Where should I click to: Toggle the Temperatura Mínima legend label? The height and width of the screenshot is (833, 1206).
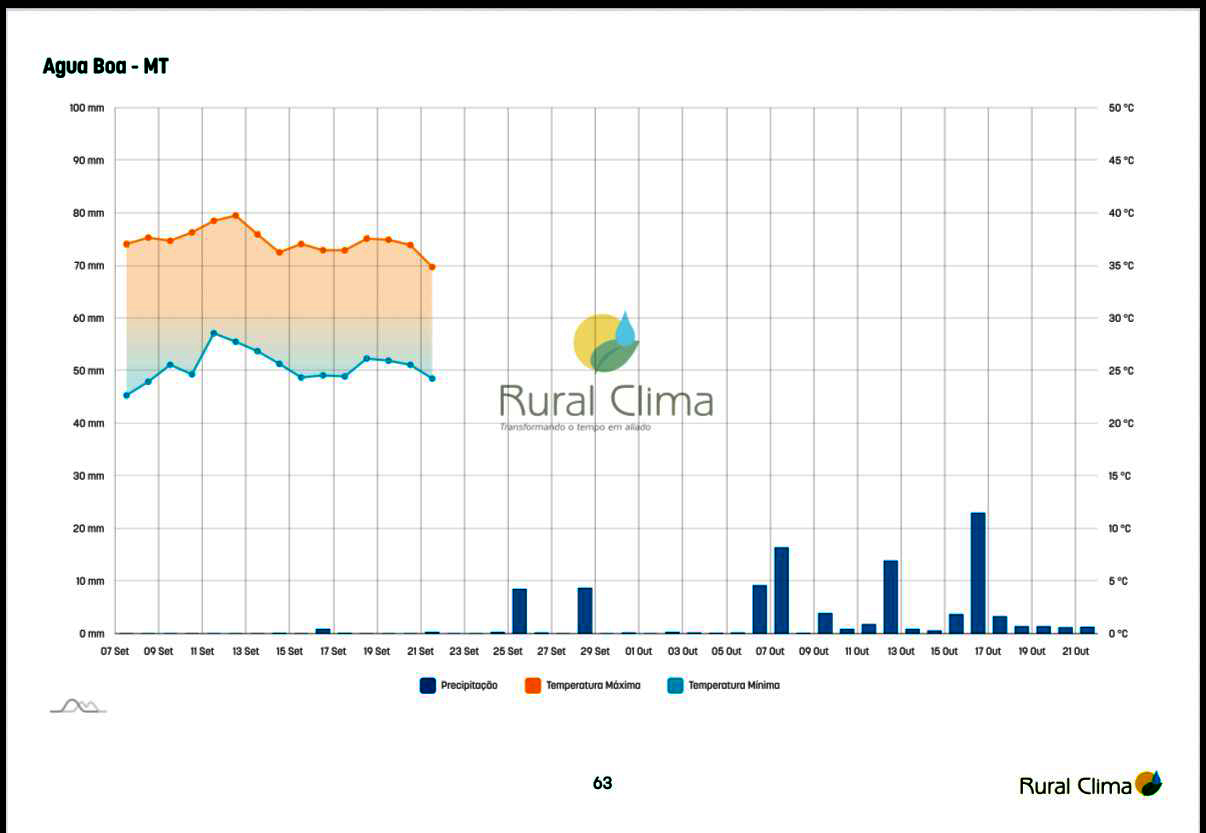pos(734,686)
